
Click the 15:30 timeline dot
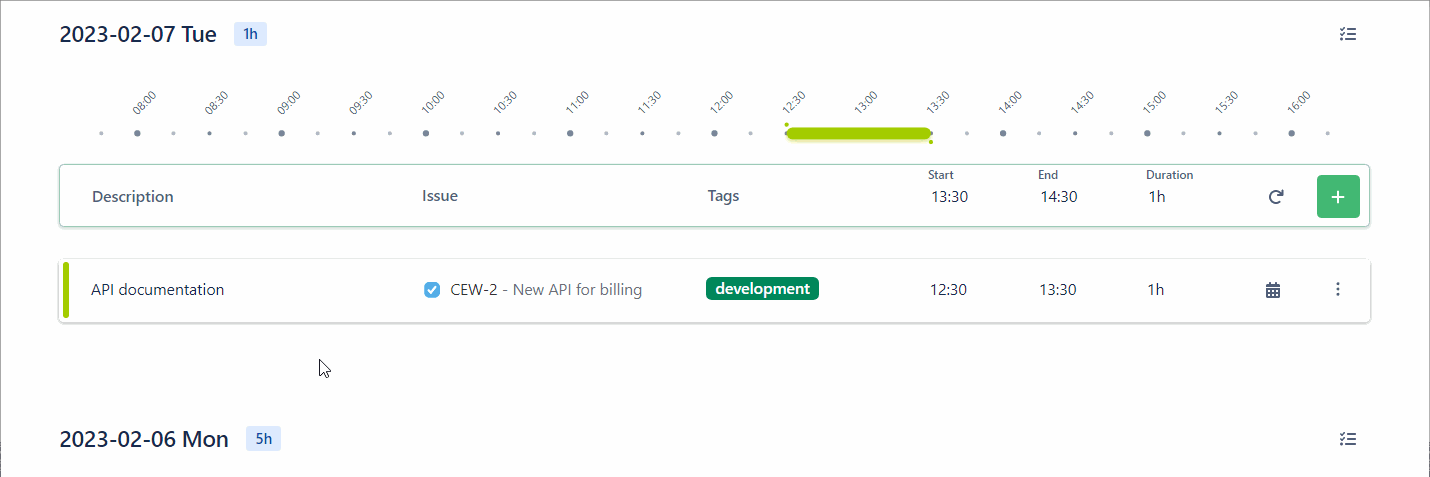click(1219, 133)
